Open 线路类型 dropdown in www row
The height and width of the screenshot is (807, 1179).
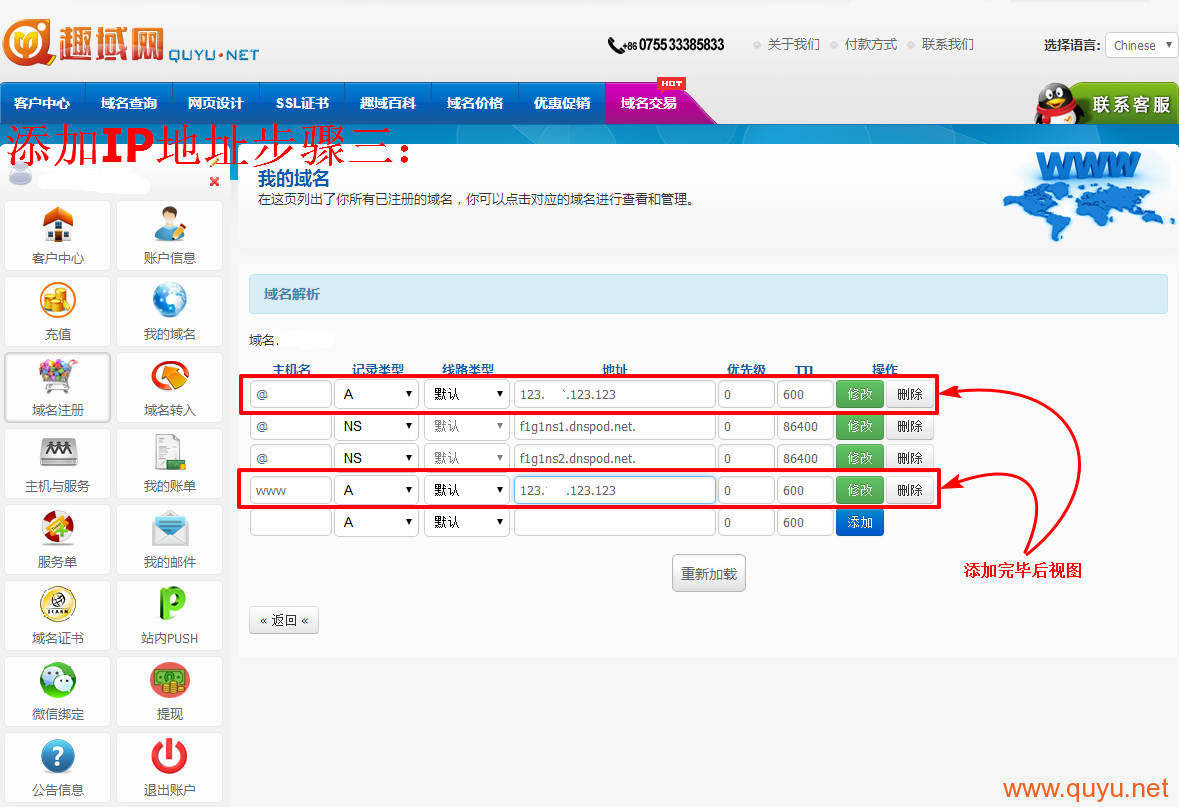tap(467, 490)
